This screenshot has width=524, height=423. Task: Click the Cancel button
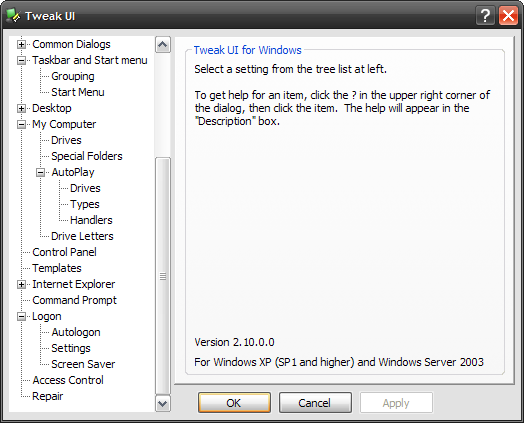315,403
